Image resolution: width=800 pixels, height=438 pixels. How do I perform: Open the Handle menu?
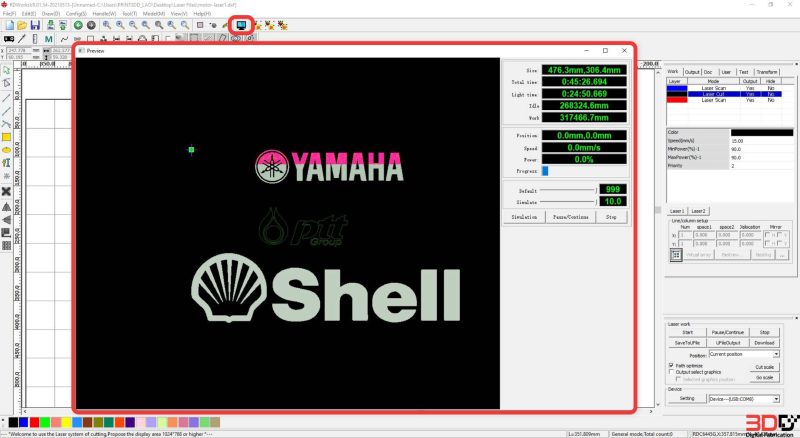[104, 14]
